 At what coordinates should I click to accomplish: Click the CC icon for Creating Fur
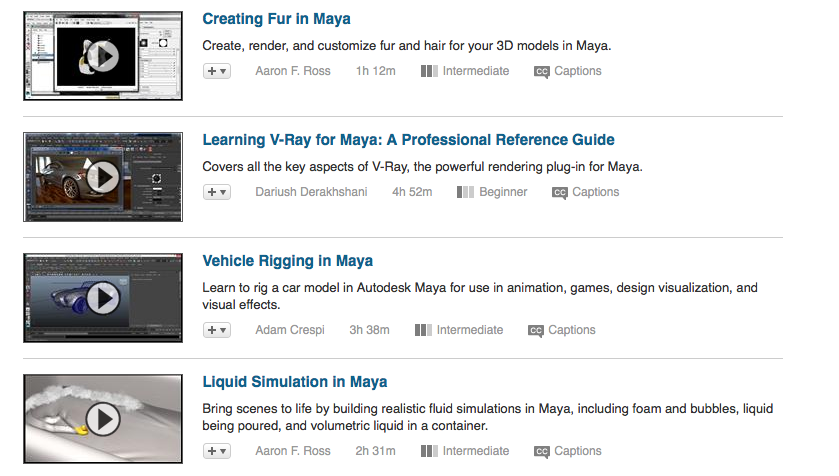pos(542,72)
